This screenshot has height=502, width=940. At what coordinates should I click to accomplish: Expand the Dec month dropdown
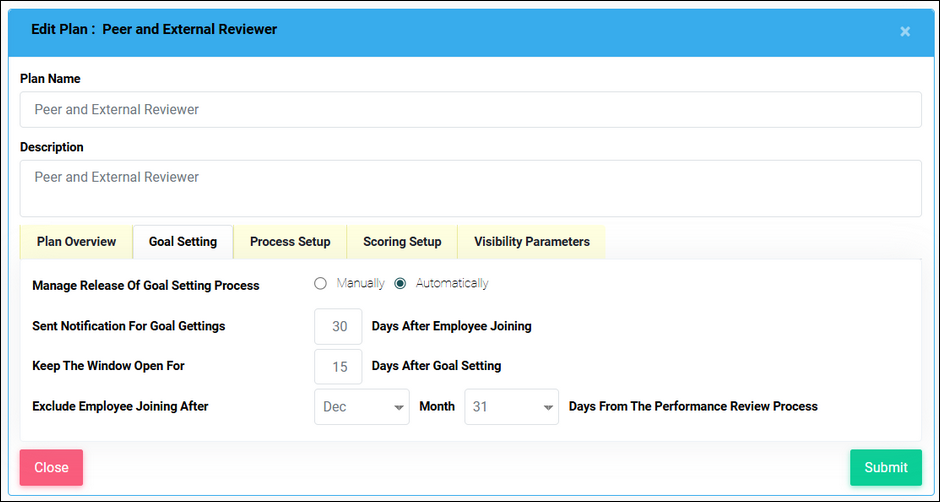[x=362, y=407]
